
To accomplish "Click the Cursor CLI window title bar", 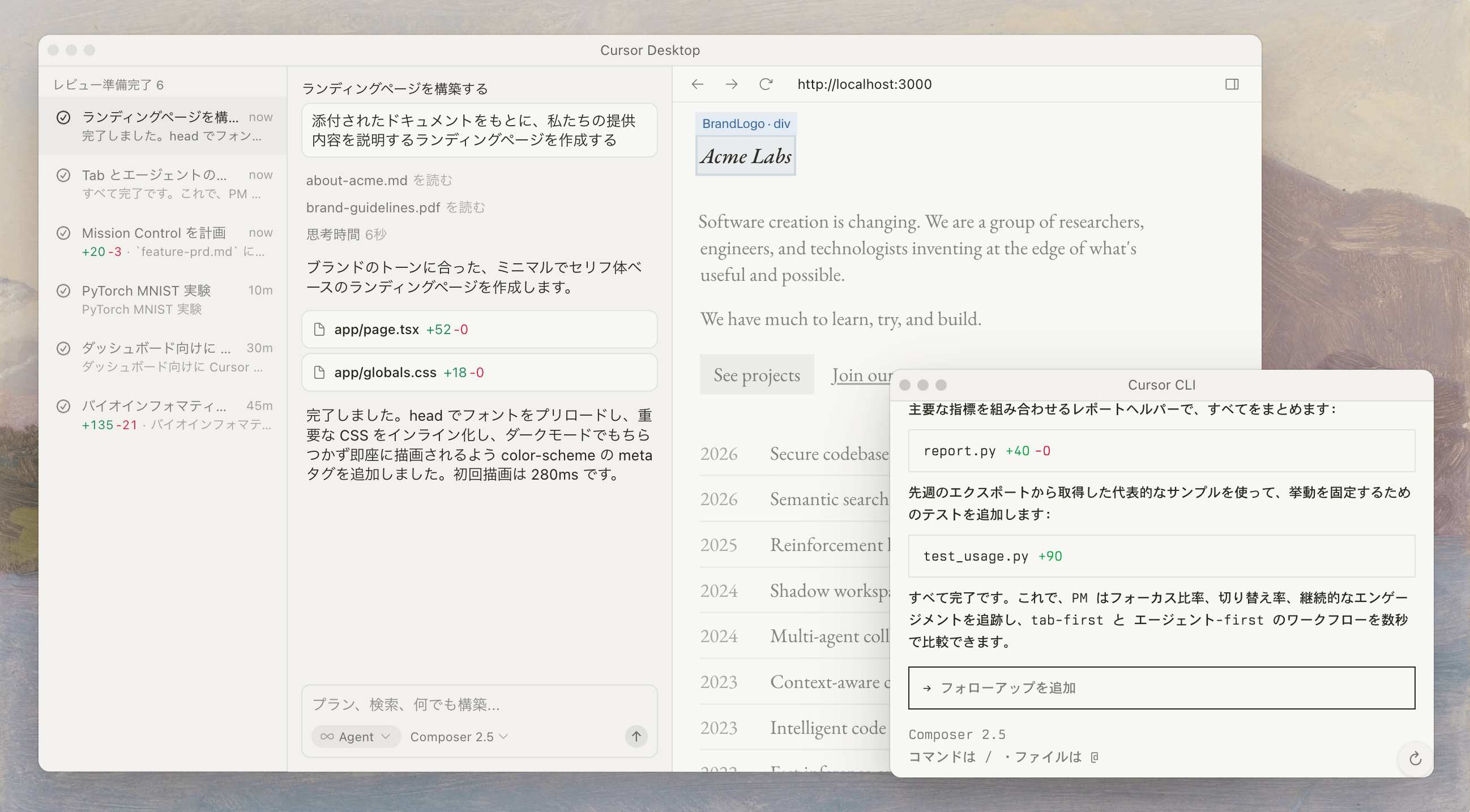I will tap(1161, 384).
